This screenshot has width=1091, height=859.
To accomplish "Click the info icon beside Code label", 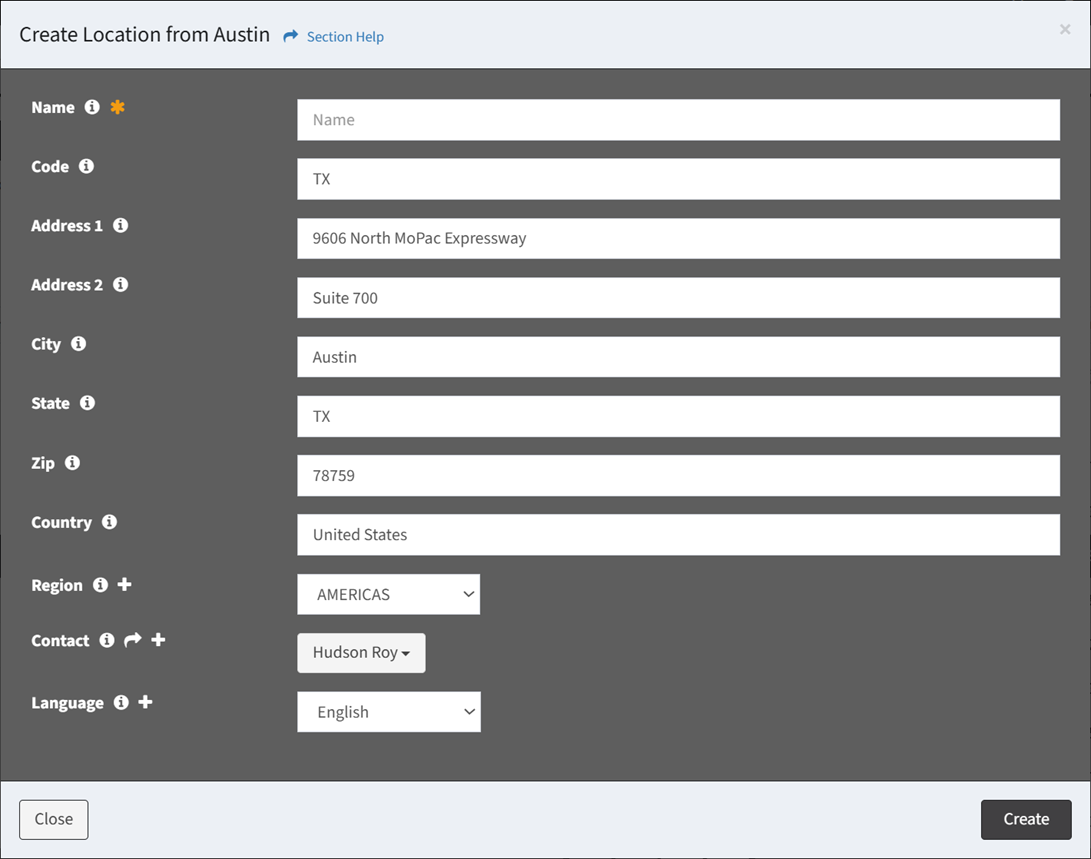I will pyautogui.click(x=86, y=166).
